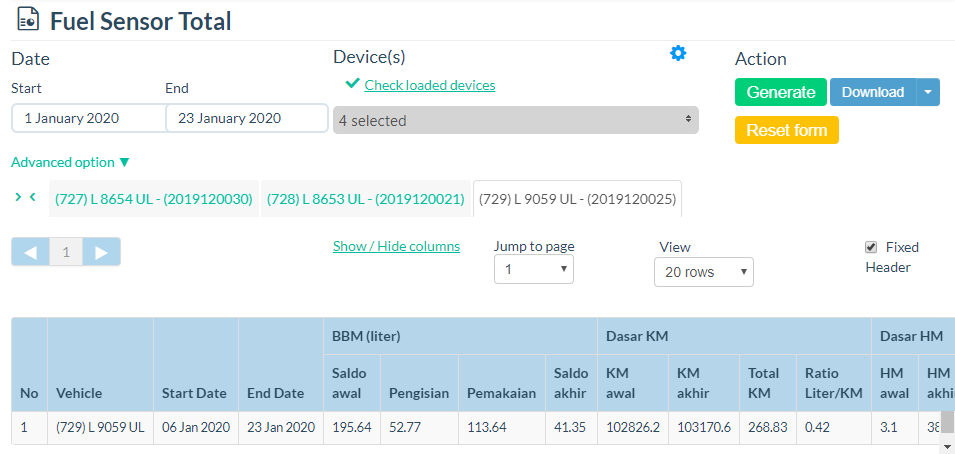The image size is (955, 454).
Task: Click the Fuel Sensor Total report icon
Action: [x=28, y=19]
